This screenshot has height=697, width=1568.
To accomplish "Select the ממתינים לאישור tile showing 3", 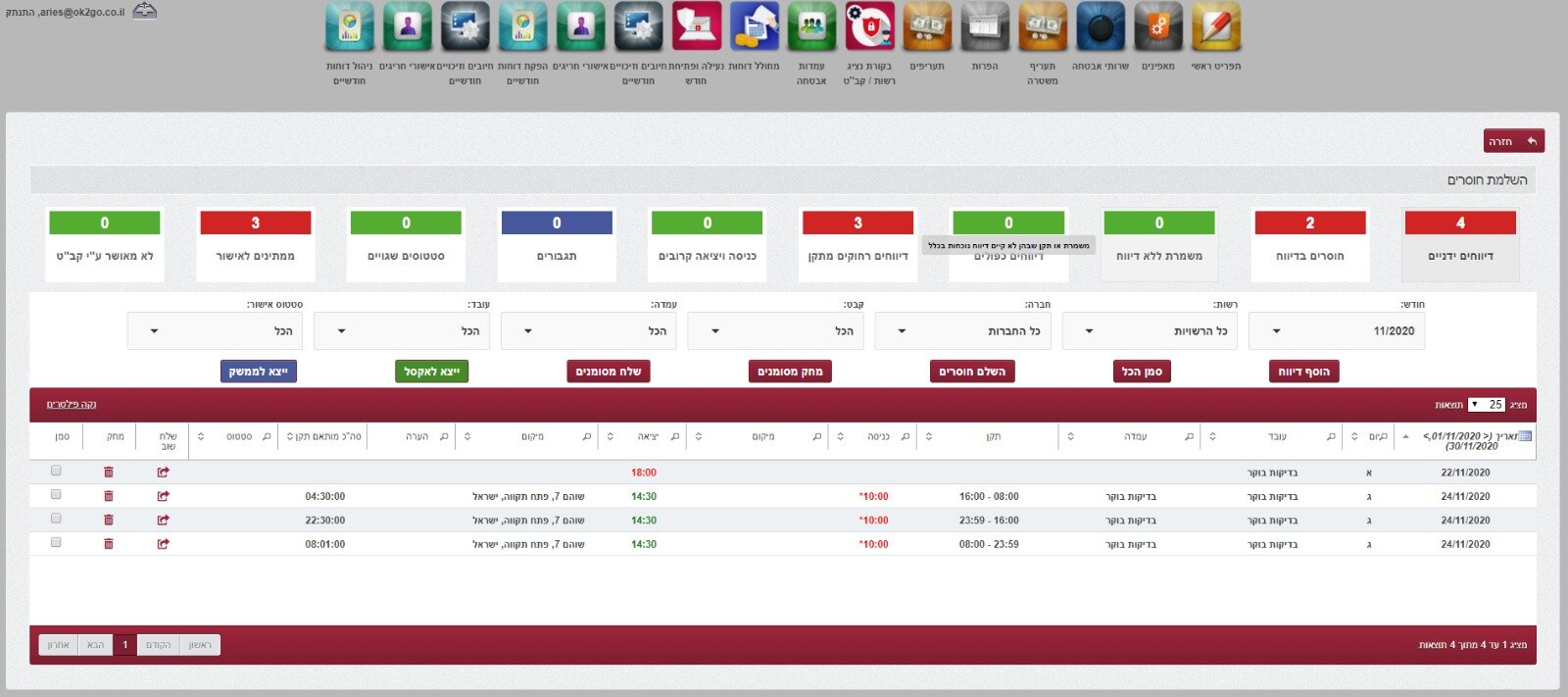I will pyautogui.click(x=255, y=245).
